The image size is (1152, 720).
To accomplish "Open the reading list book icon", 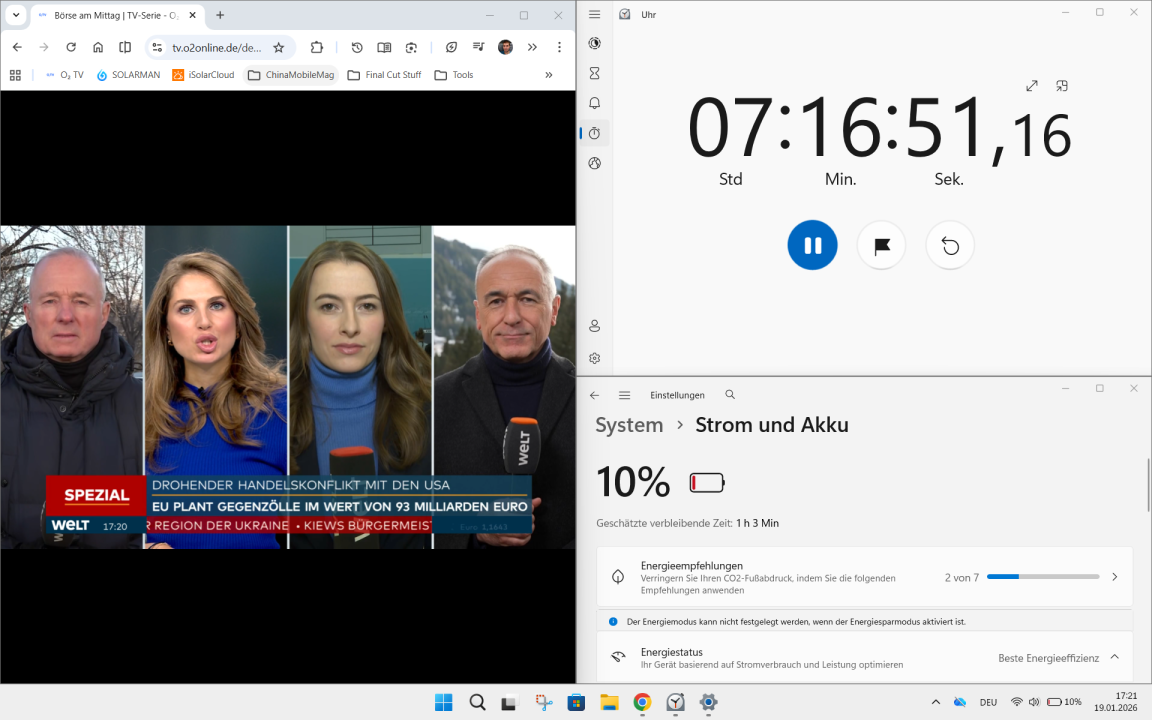I will pyautogui.click(x=384, y=47).
